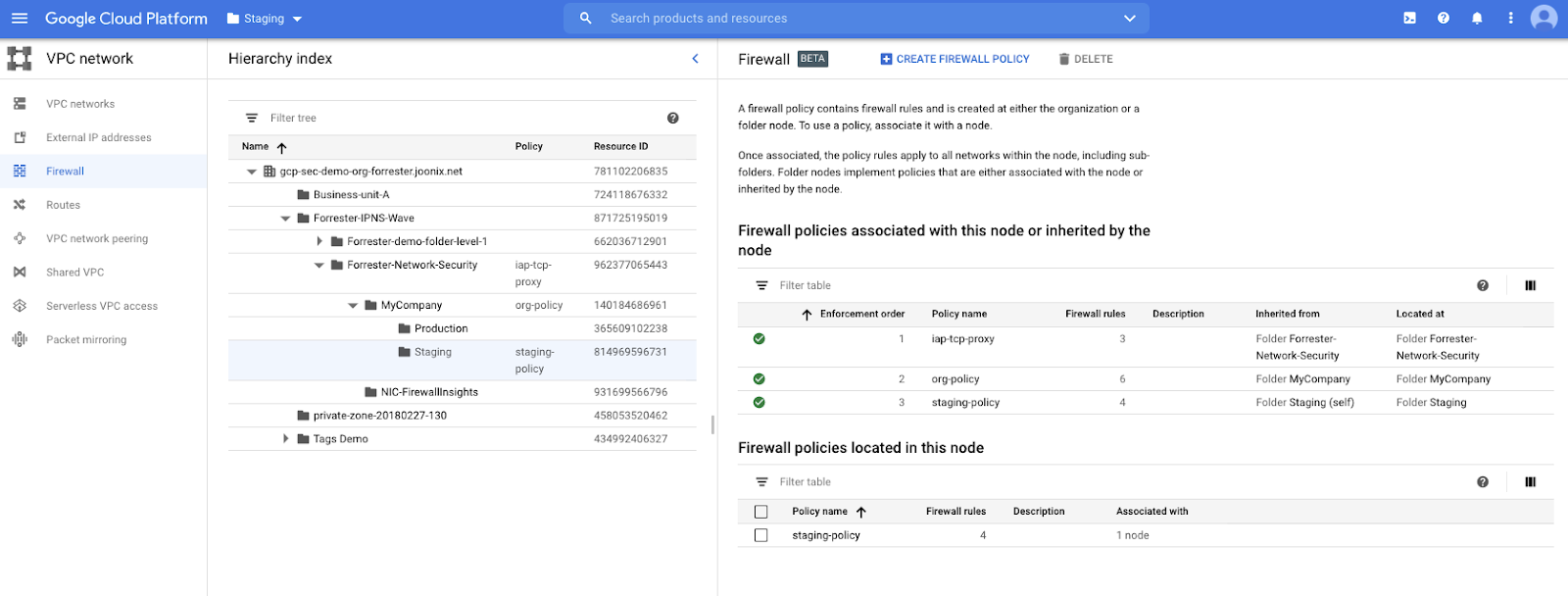The image size is (1568, 596).
Task: Click the Packet mirroring icon
Action: pyautogui.click(x=20, y=339)
